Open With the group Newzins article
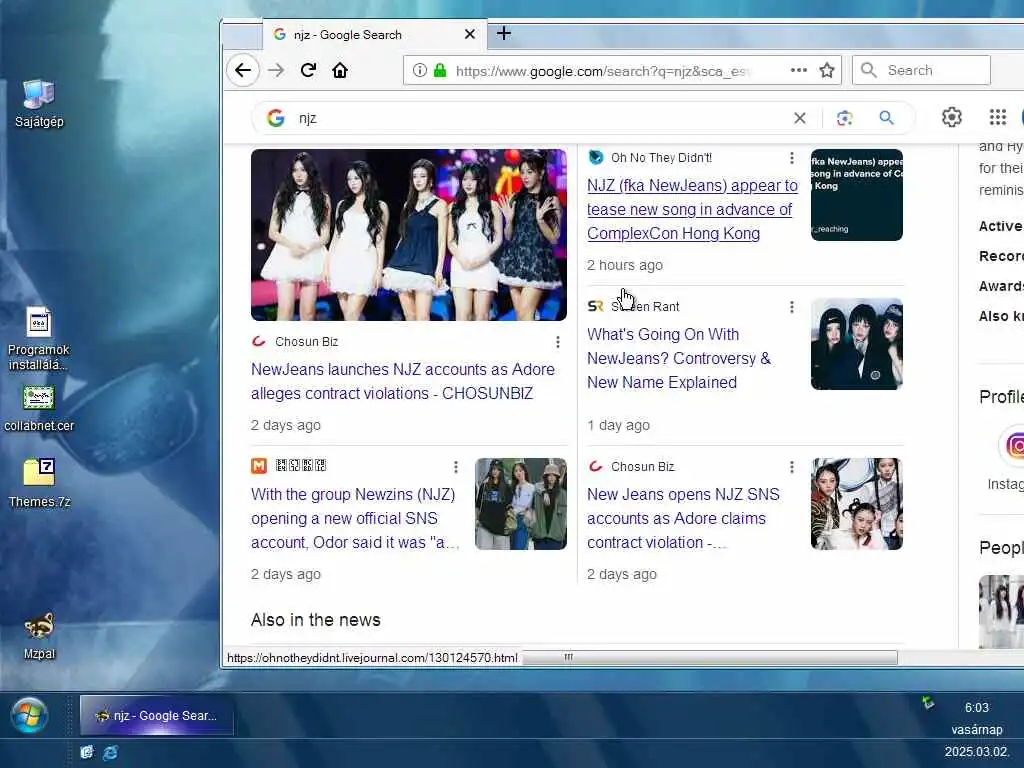The image size is (1024, 768). pyautogui.click(x=355, y=519)
